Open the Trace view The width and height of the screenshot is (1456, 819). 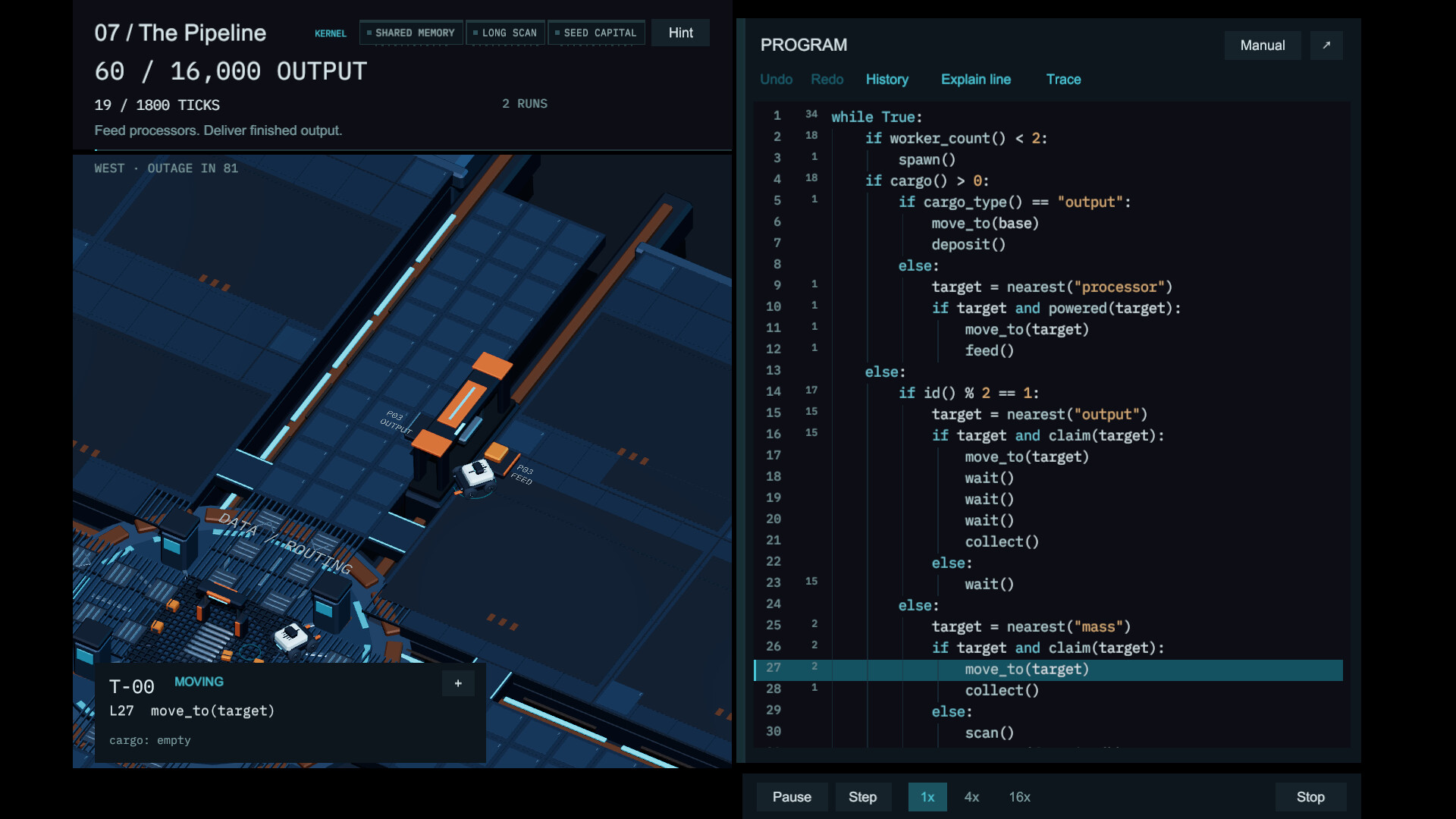[1063, 80]
